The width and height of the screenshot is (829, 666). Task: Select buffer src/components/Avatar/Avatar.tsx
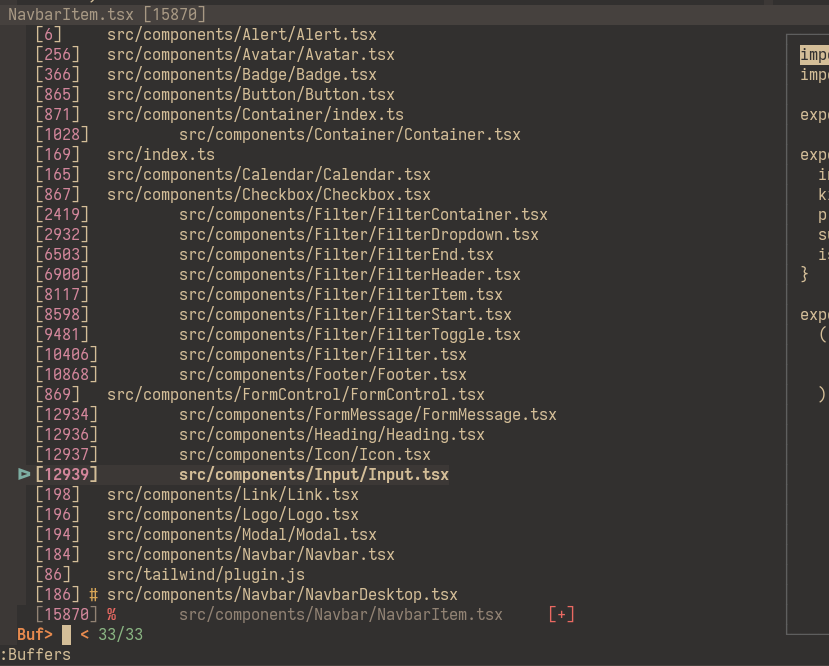click(x=251, y=55)
